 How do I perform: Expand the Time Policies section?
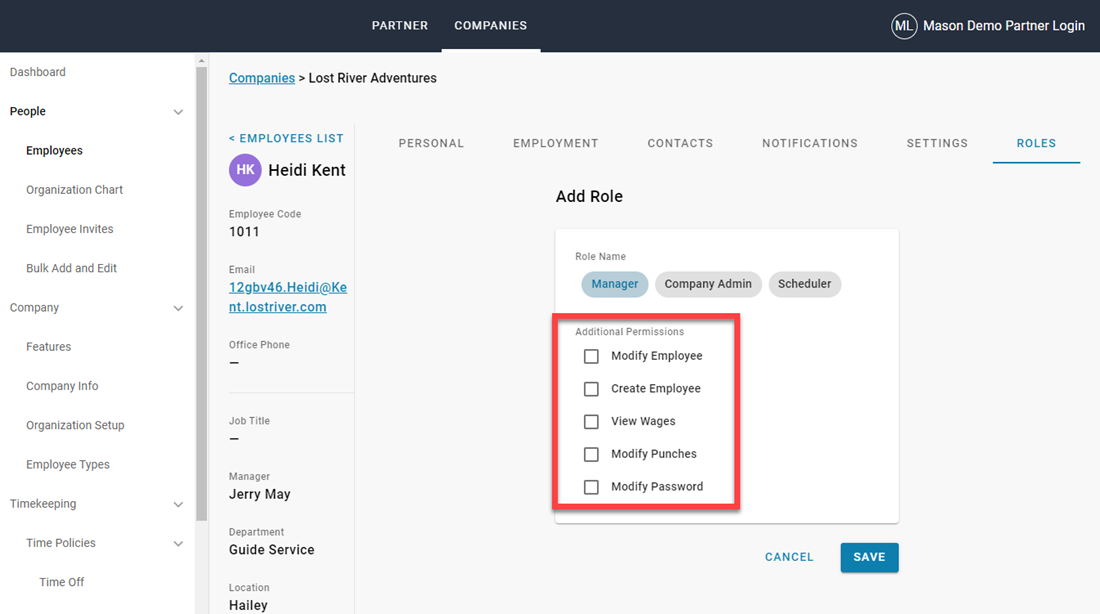[178, 543]
